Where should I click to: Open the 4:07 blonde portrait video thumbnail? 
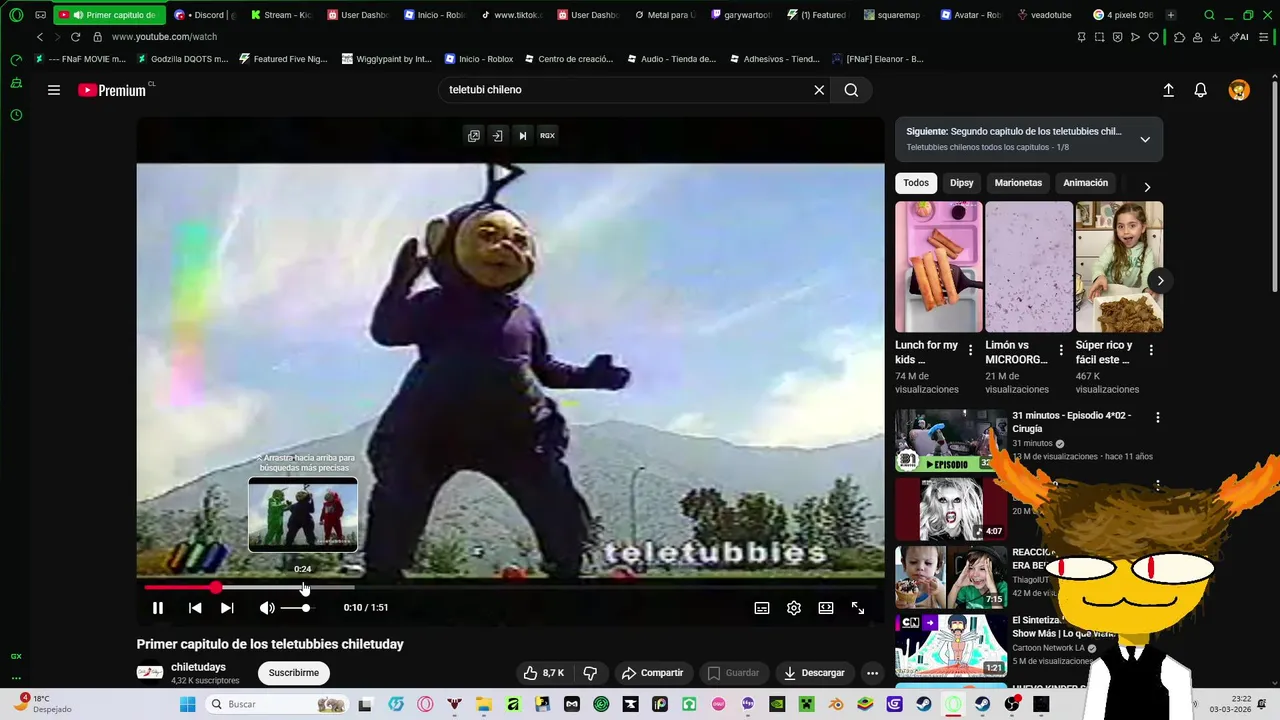point(951,509)
